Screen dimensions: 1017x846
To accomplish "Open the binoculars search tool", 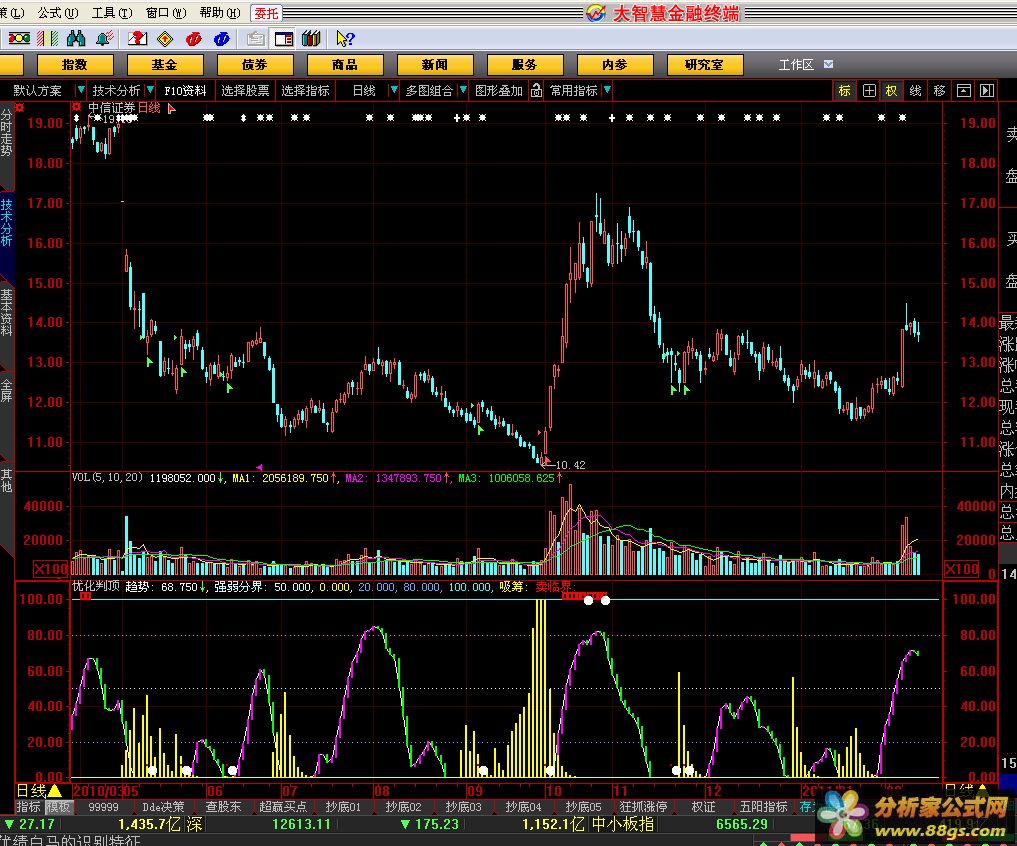I will point(76,39).
